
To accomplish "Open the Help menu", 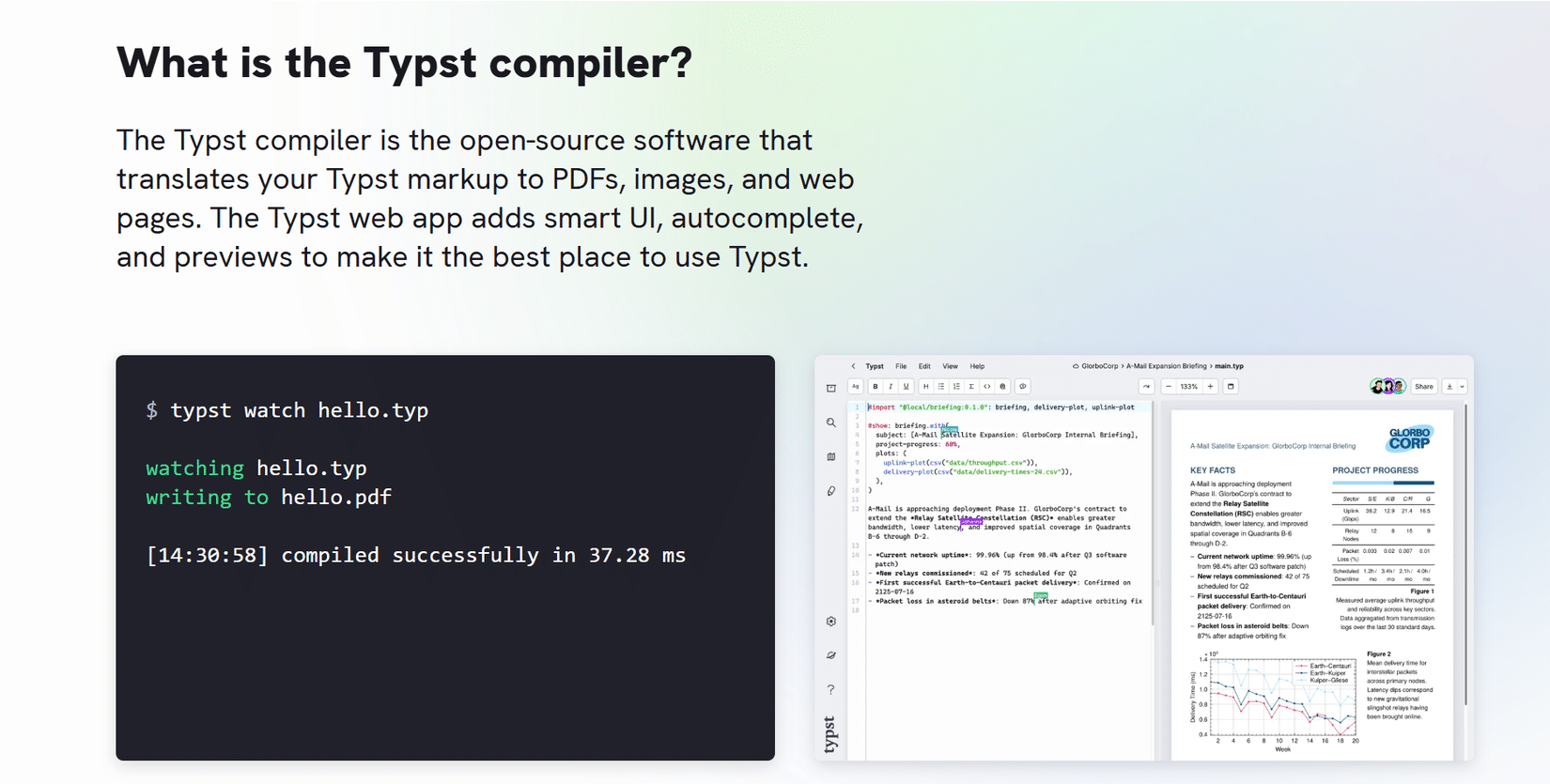I will 977,366.
